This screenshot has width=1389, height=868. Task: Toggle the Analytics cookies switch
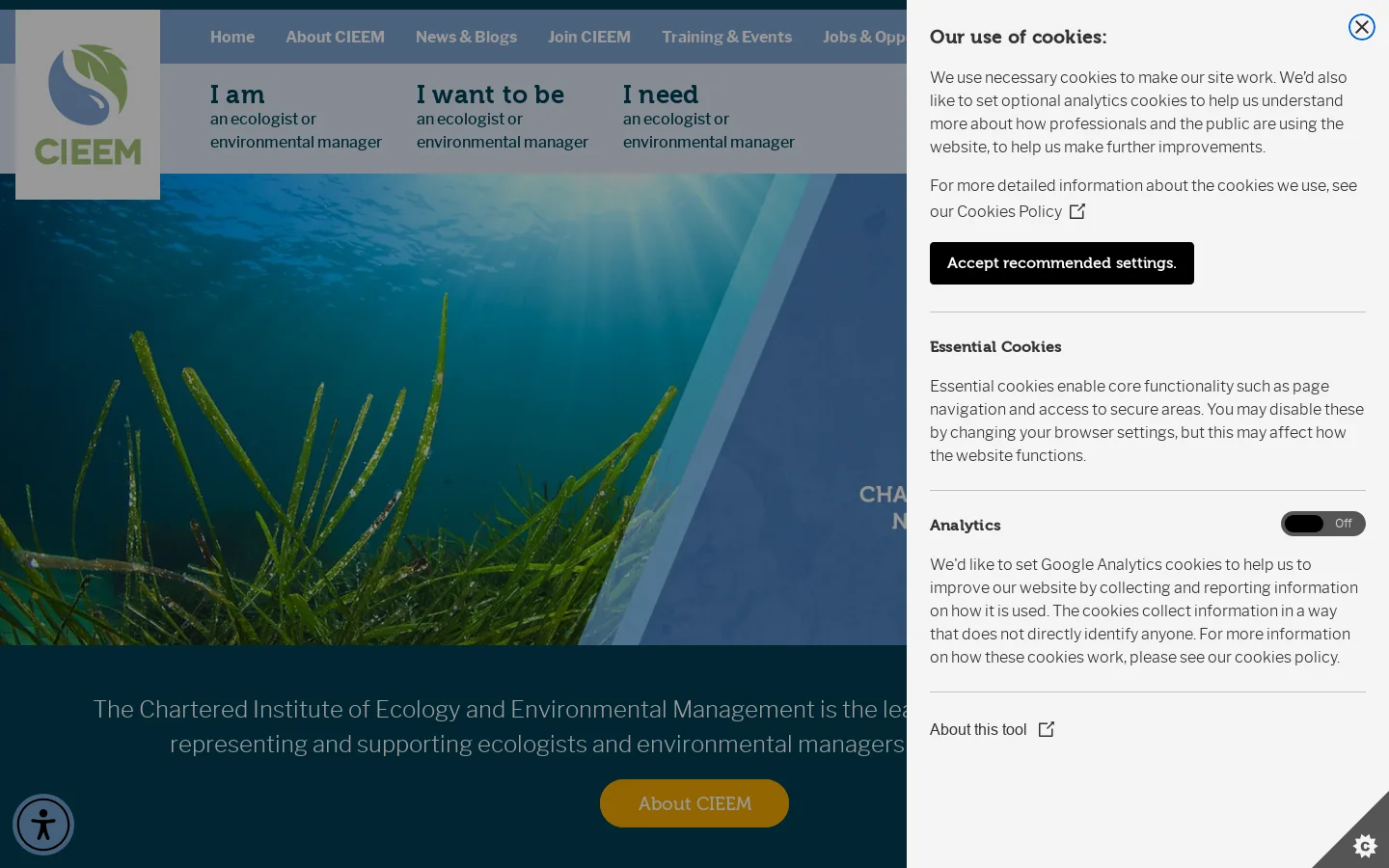click(x=1322, y=524)
